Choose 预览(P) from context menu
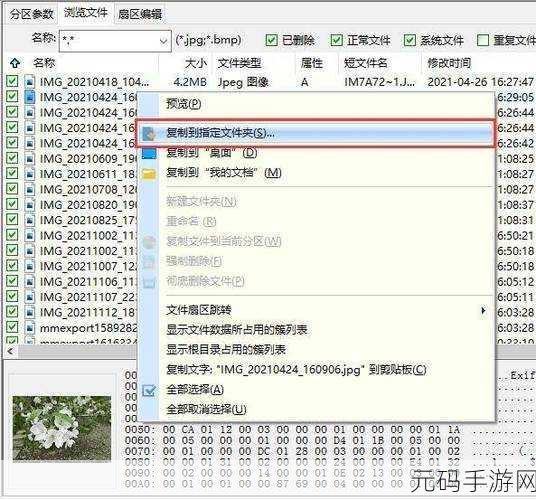This screenshot has height=500, width=536. pos(316,104)
